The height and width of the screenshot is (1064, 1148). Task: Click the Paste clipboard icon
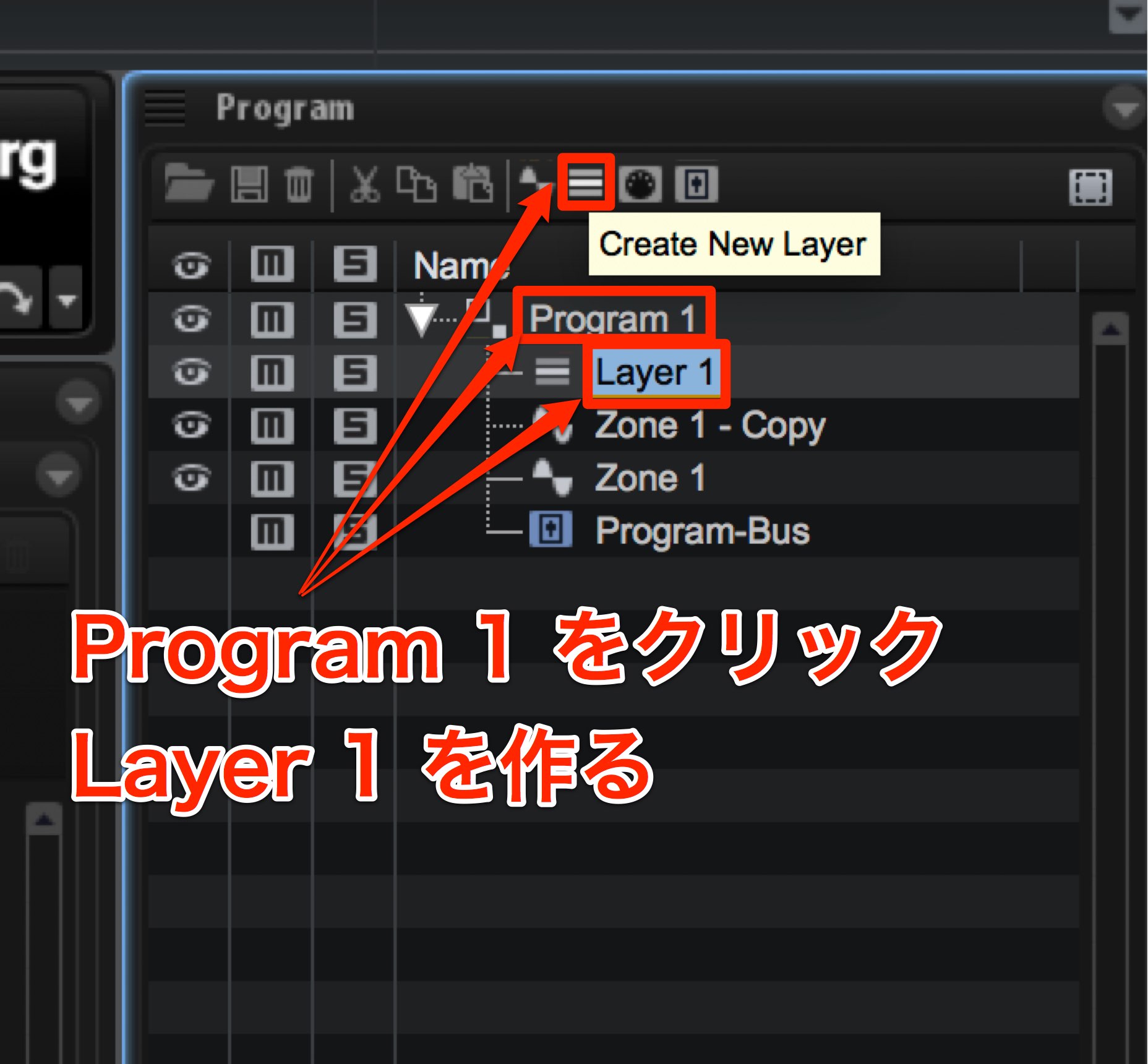(x=473, y=183)
